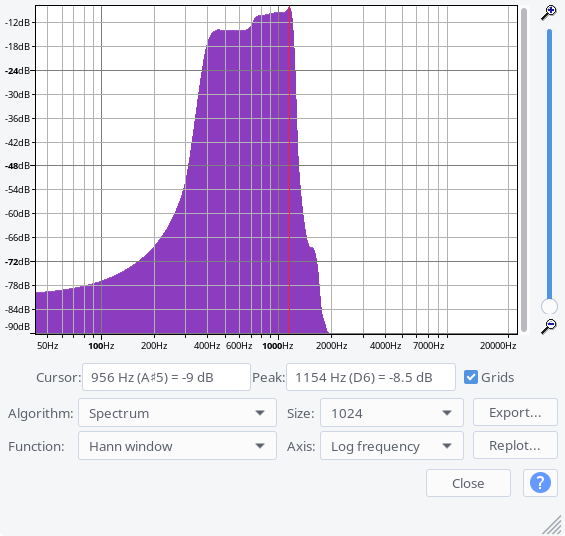This screenshot has width=565, height=536.
Task: Click the Replot... button
Action: tap(515, 445)
